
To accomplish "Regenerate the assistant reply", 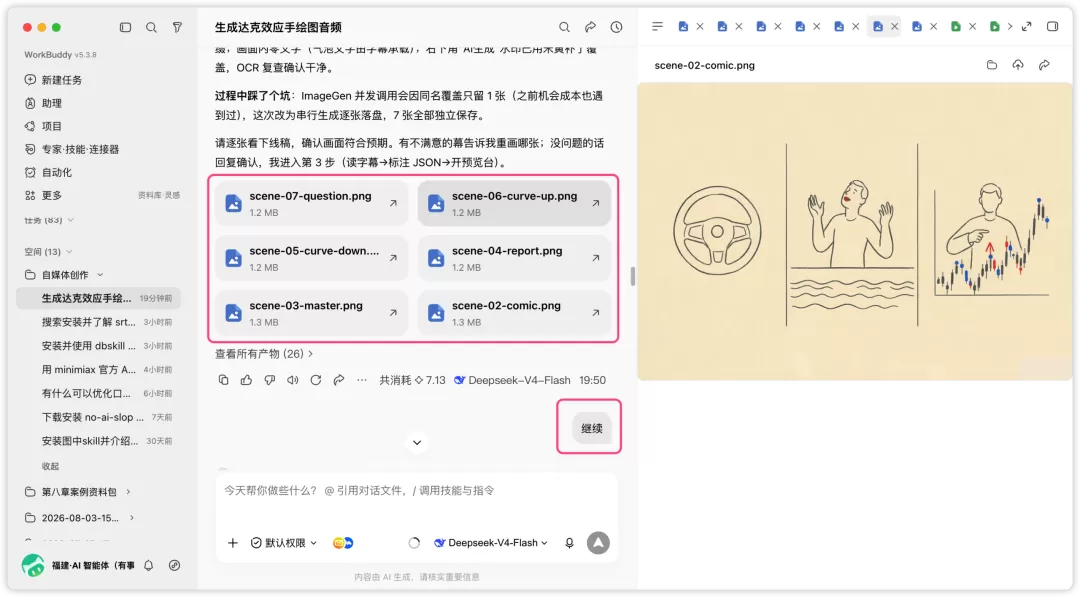I will 315,380.
